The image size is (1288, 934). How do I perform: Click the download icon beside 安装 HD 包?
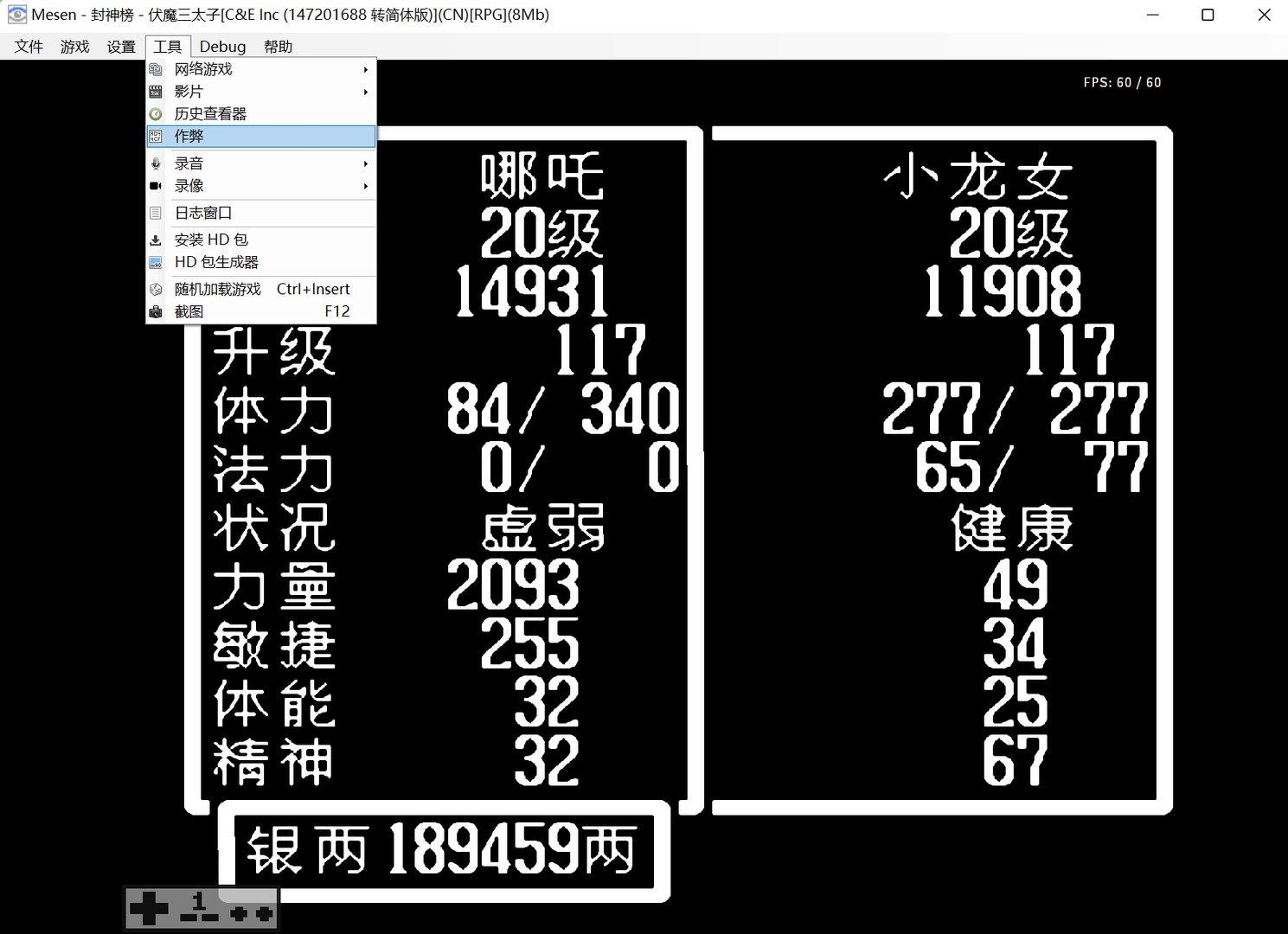(x=157, y=240)
